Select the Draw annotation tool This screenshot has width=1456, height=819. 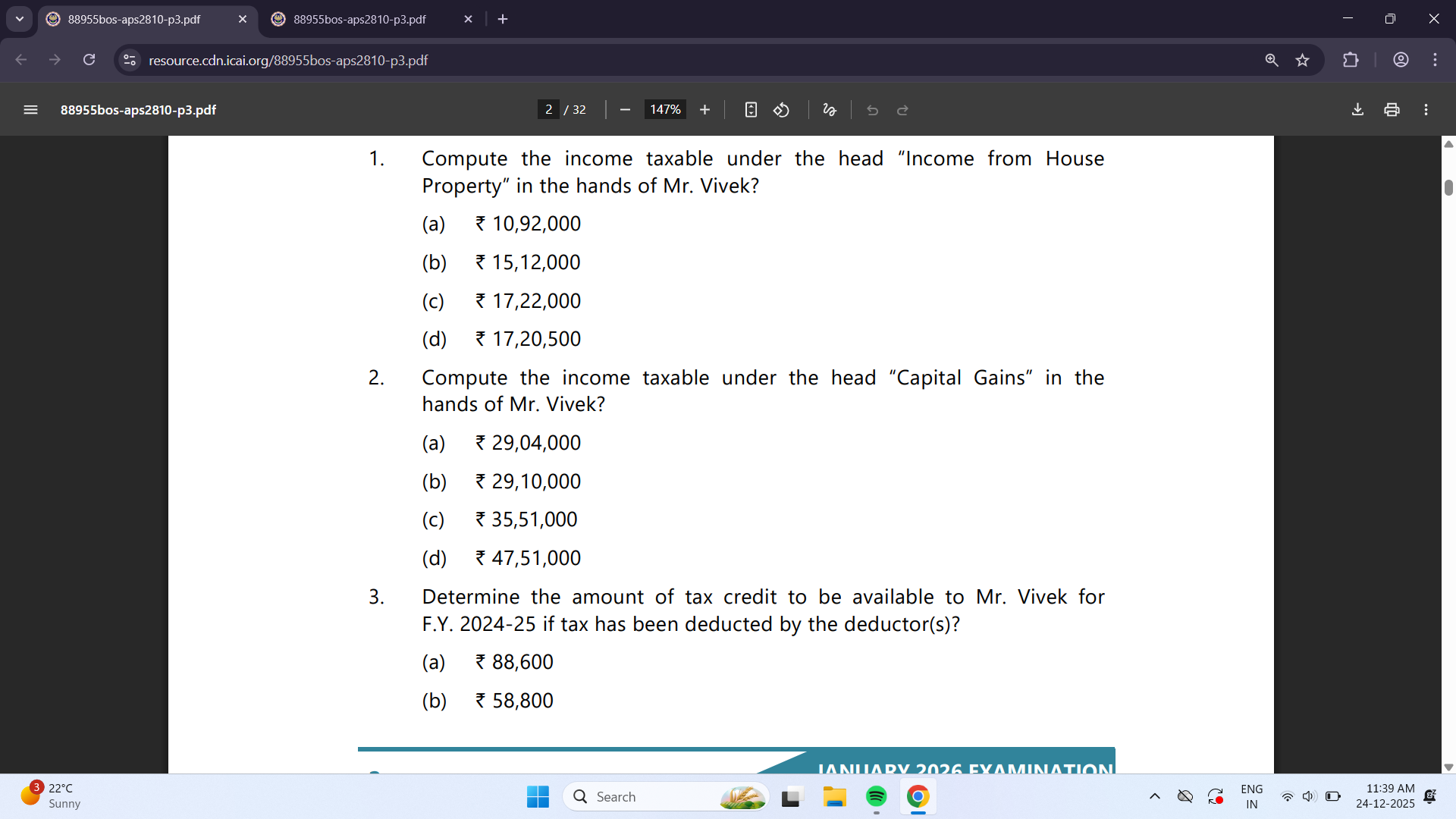830,110
